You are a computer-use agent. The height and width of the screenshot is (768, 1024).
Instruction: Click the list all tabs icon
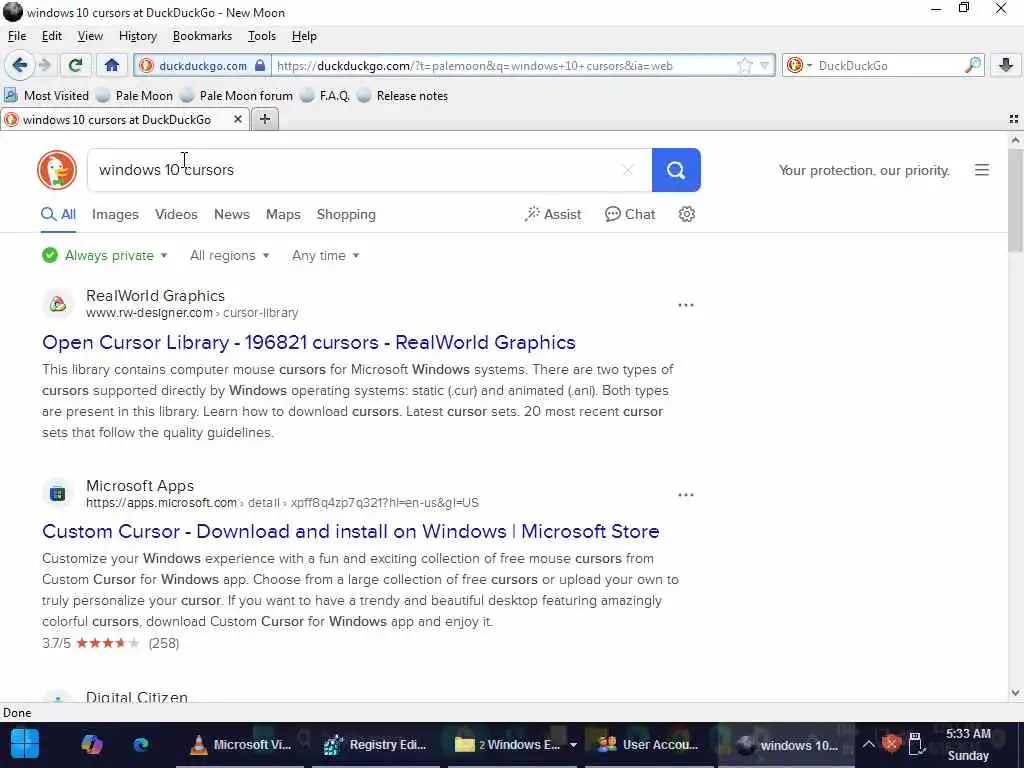[1014, 119]
